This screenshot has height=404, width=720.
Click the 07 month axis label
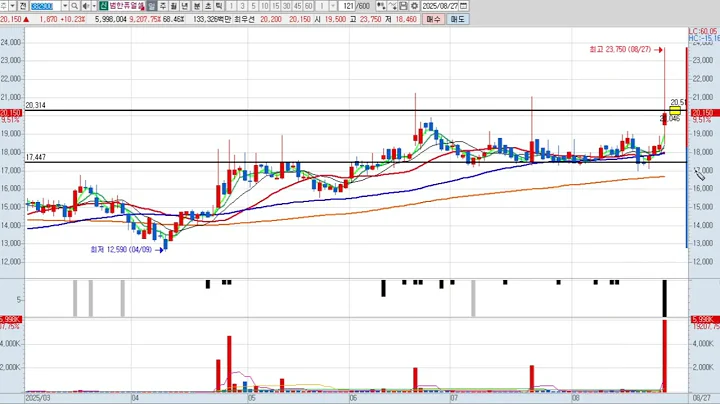[x=454, y=398]
